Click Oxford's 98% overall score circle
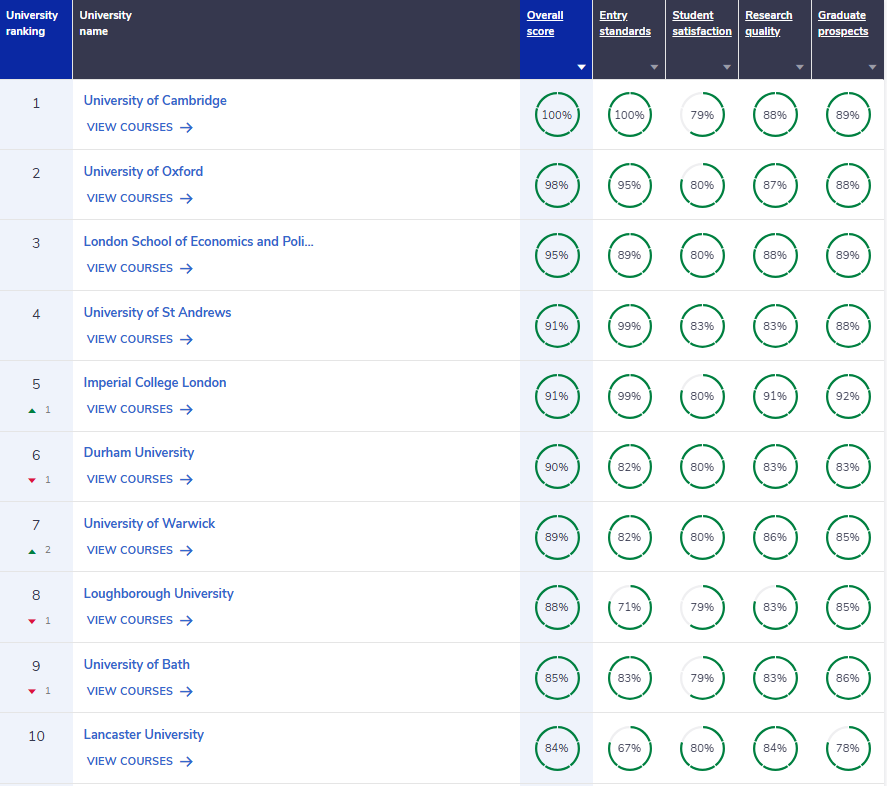 (557, 185)
